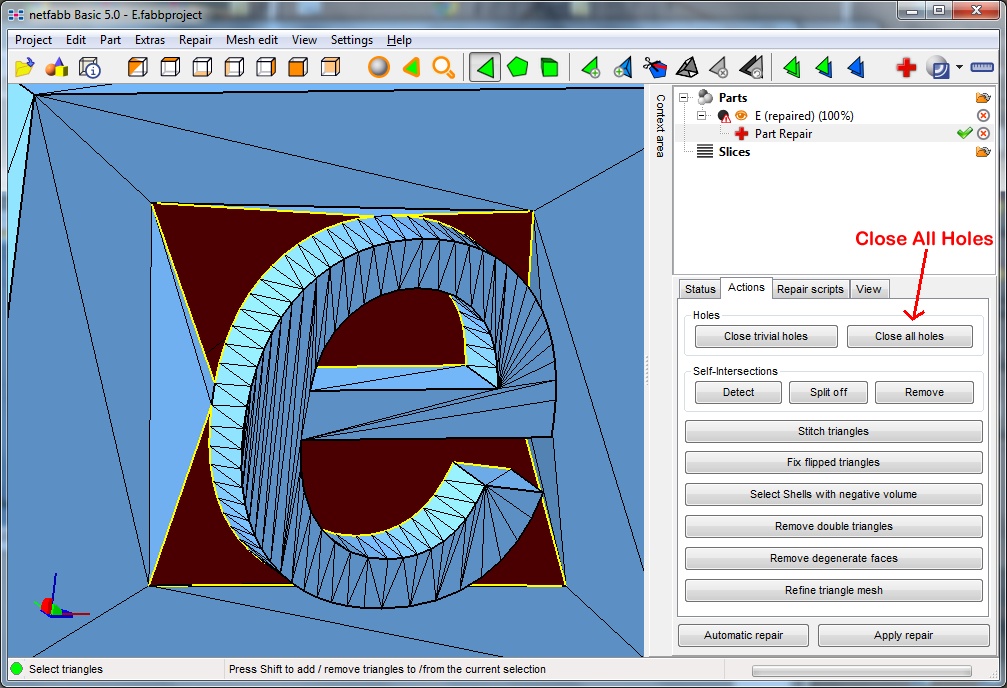This screenshot has height=688, width=1007.
Task: Click the folder icon in the Slices row
Action: pos(983,152)
